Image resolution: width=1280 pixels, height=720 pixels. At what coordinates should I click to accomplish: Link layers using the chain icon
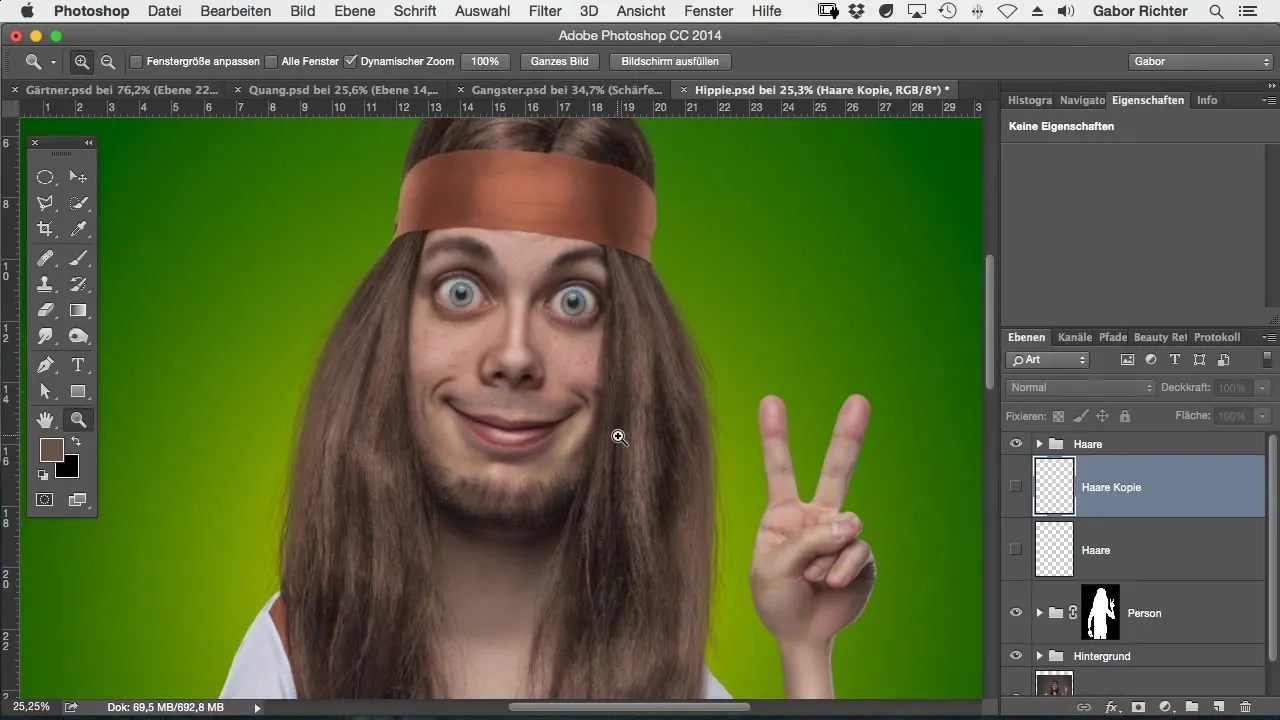[1083, 707]
